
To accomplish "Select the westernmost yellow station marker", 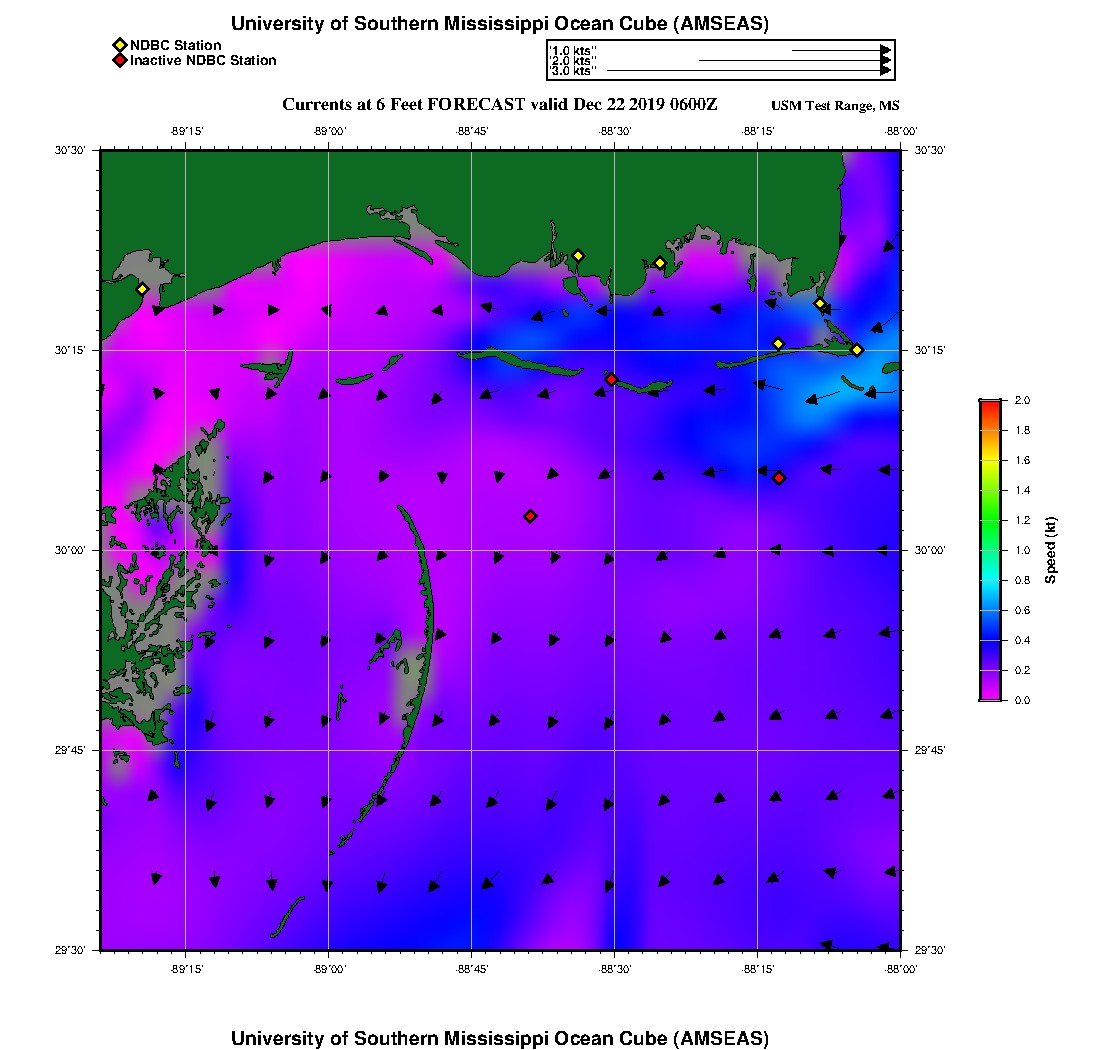I will 142,289.
